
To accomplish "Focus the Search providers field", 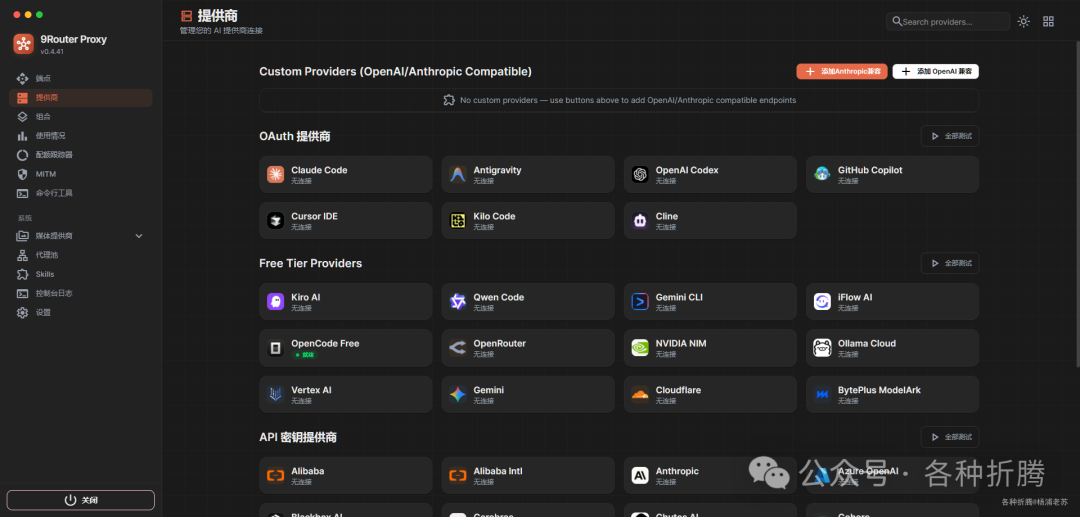I will pos(948,21).
